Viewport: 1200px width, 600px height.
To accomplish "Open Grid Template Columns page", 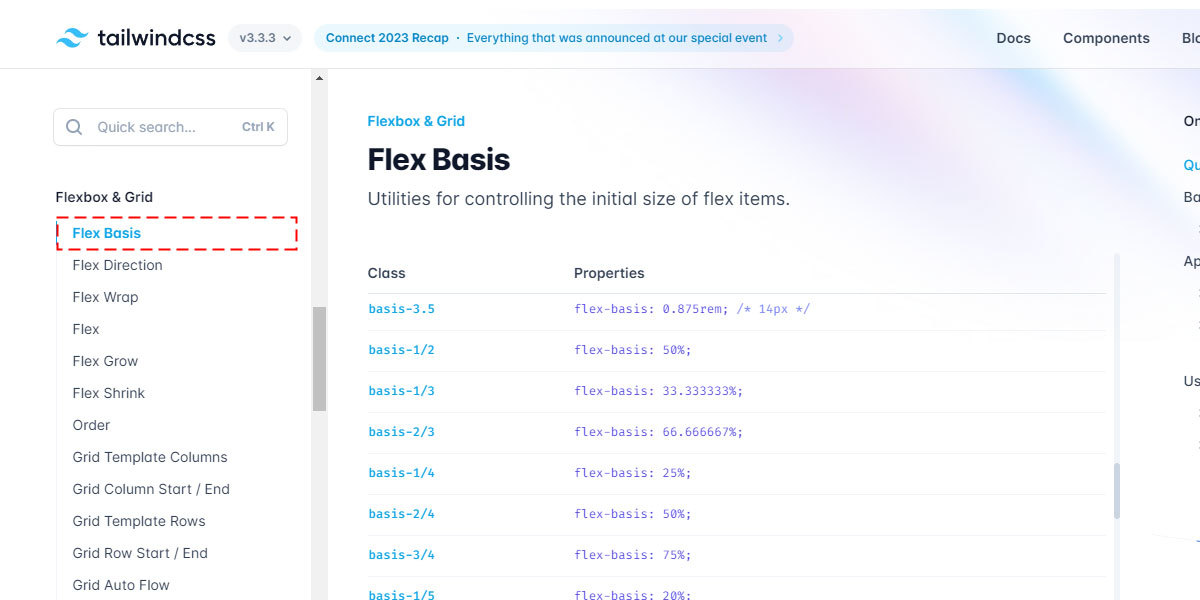I will coord(150,457).
